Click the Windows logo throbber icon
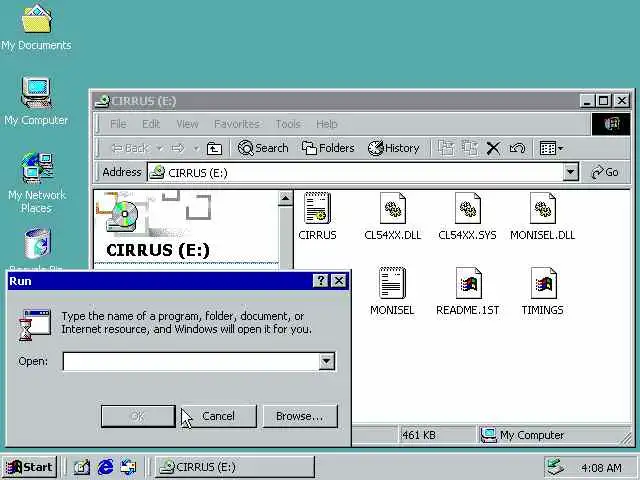 pos(611,124)
